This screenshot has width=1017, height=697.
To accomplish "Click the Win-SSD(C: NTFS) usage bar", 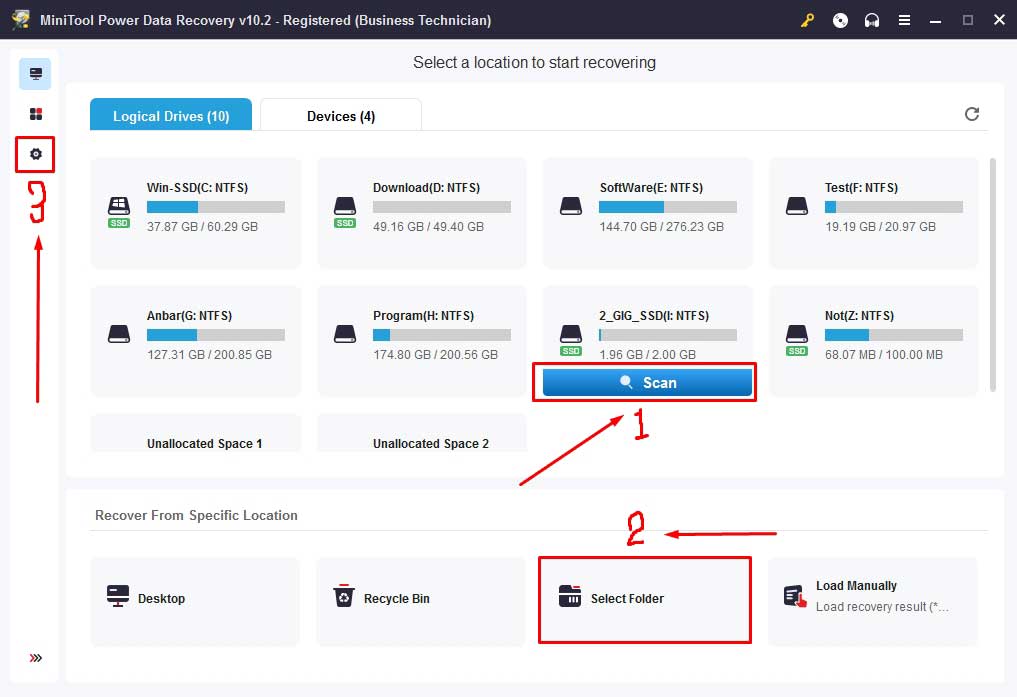I will (216, 207).
